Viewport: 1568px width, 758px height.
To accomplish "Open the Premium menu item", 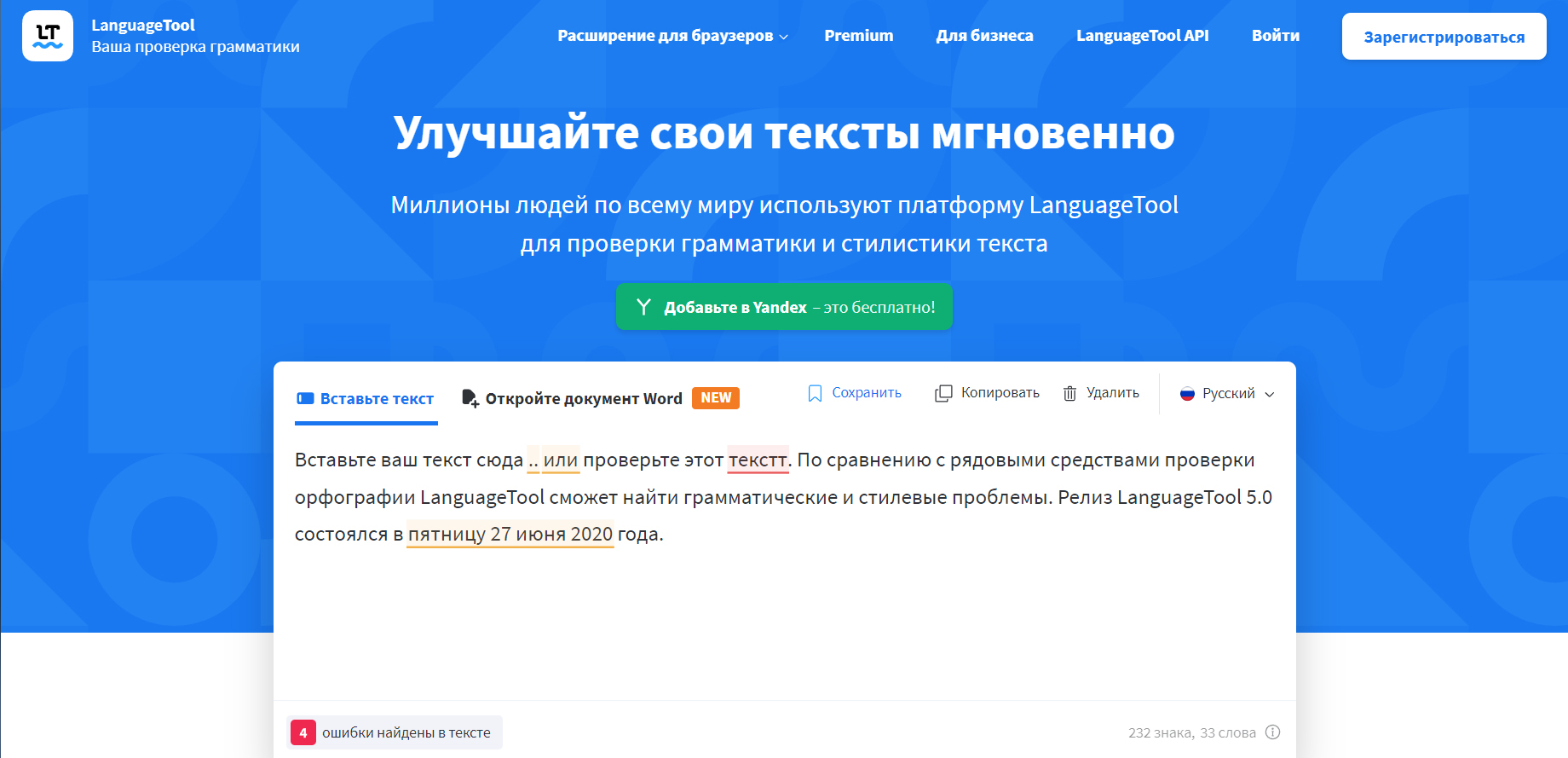I will click(858, 36).
